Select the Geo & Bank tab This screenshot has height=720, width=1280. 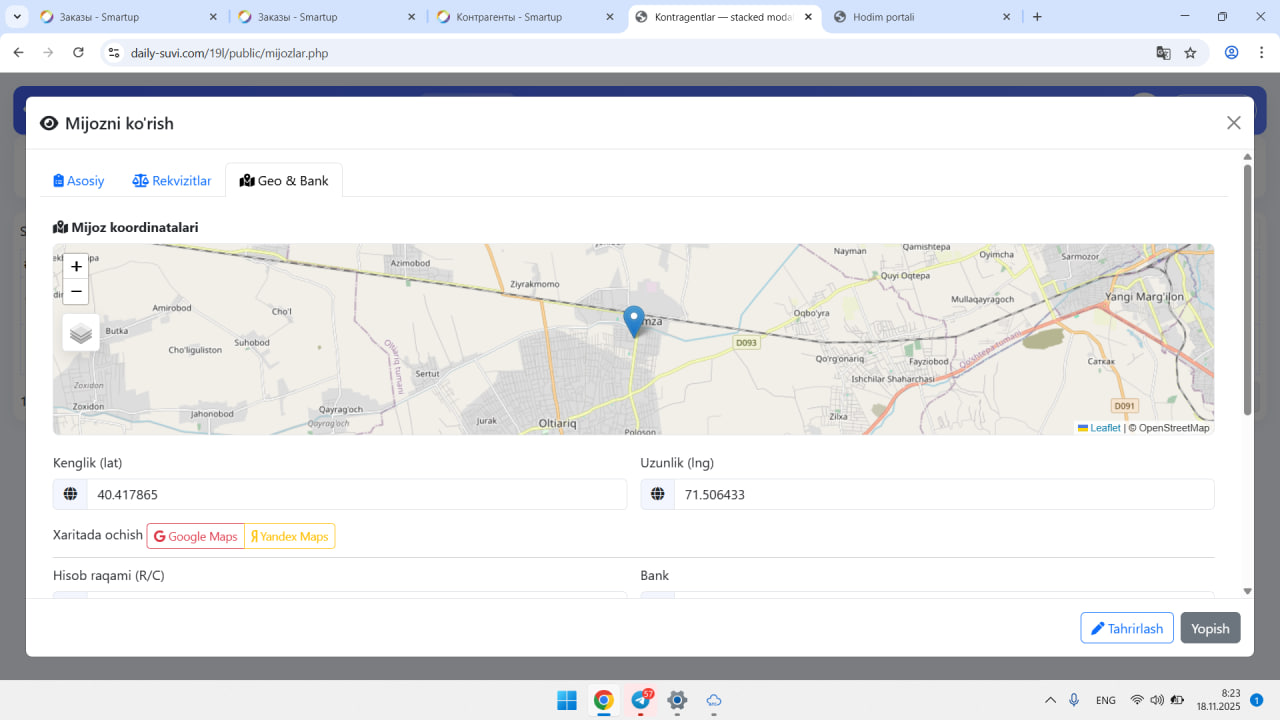[284, 181]
